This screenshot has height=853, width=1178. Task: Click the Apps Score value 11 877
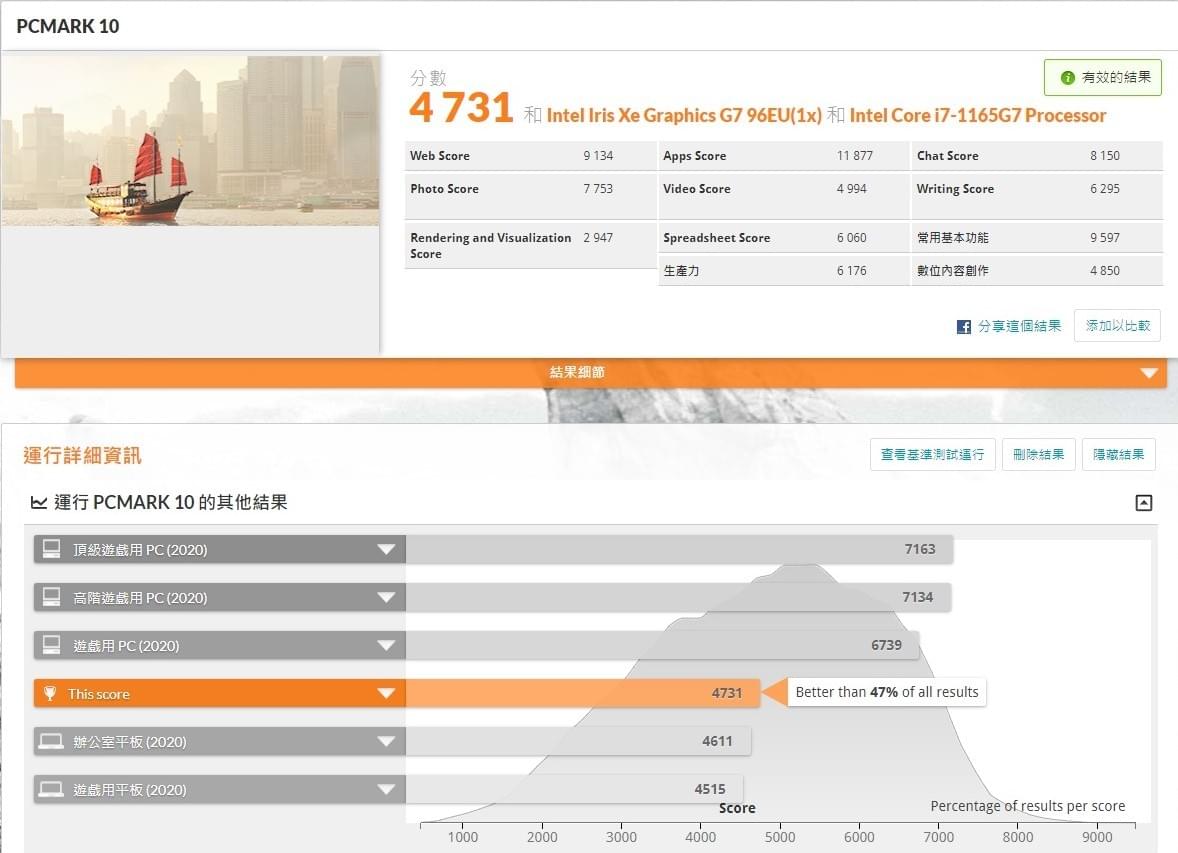point(855,156)
